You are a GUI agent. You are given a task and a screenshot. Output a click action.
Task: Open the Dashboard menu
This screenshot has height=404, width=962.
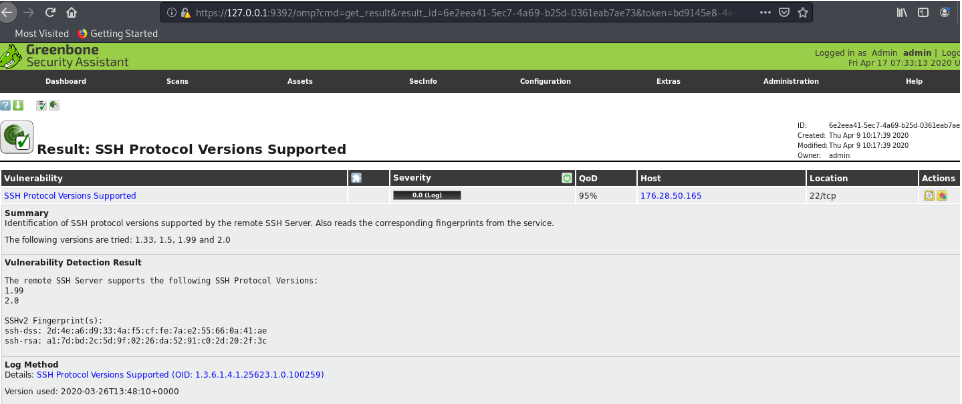point(66,81)
